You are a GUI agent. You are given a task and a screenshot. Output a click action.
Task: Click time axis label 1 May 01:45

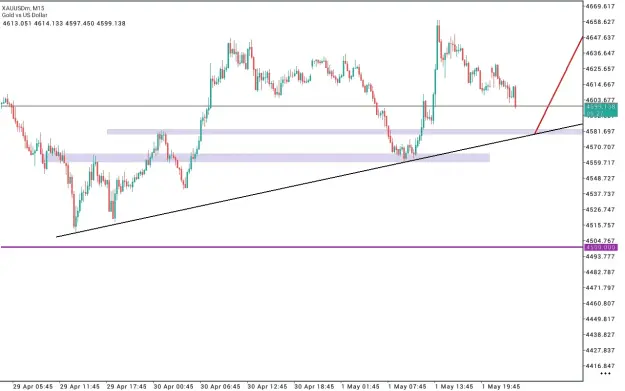(x=360, y=387)
